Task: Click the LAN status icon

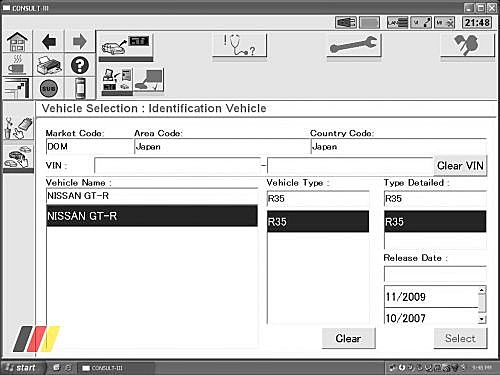Action: [397, 23]
